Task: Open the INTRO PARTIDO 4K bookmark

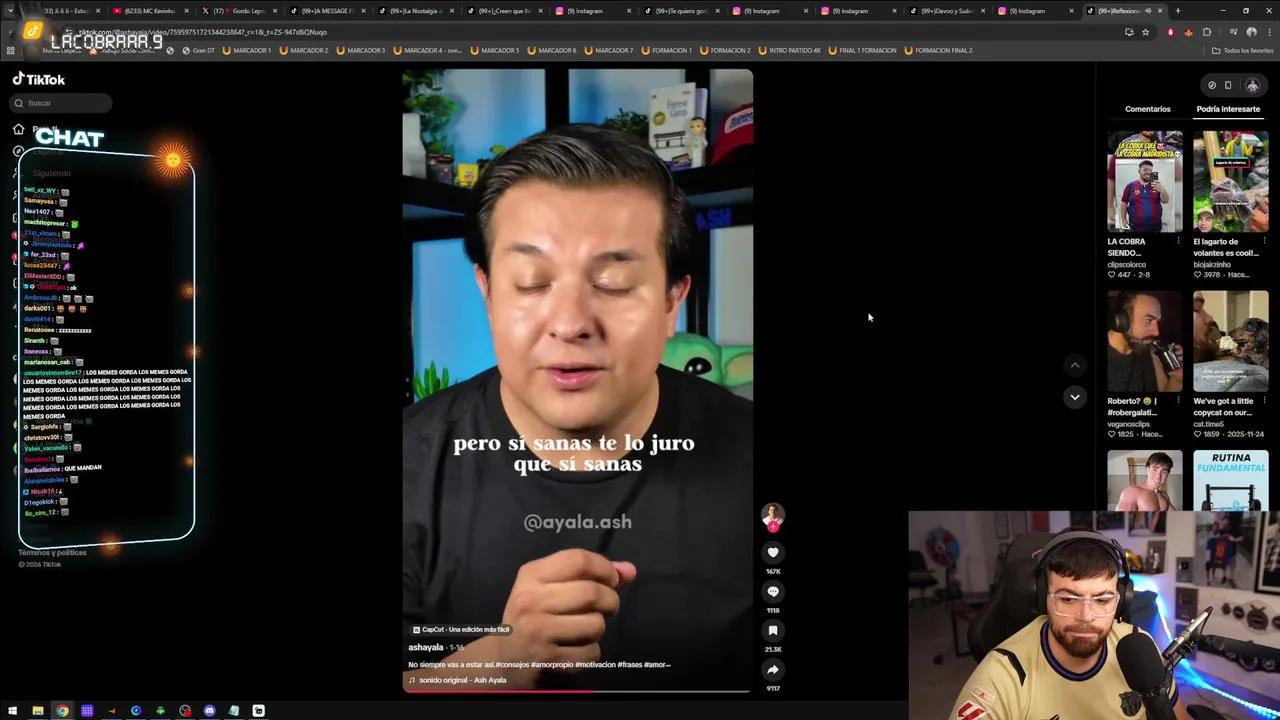Action: (x=791, y=50)
